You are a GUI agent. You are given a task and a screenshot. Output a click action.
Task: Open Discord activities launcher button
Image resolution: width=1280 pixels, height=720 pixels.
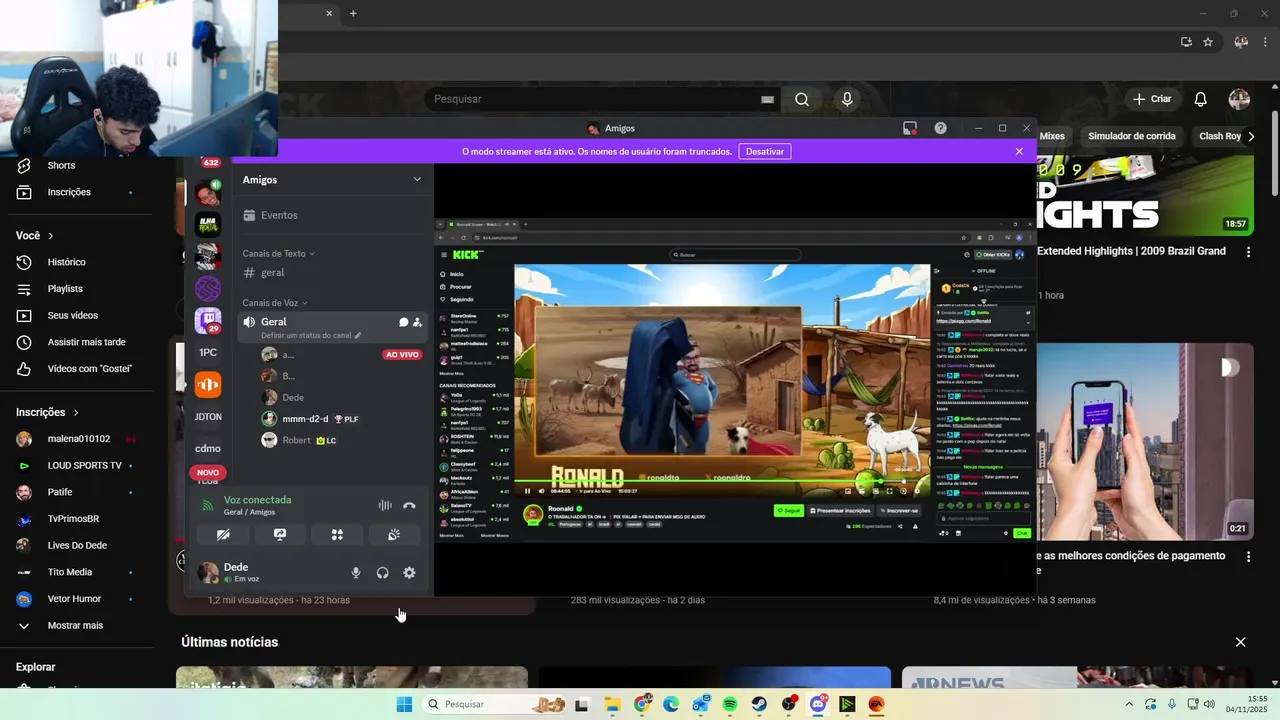(337, 535)
